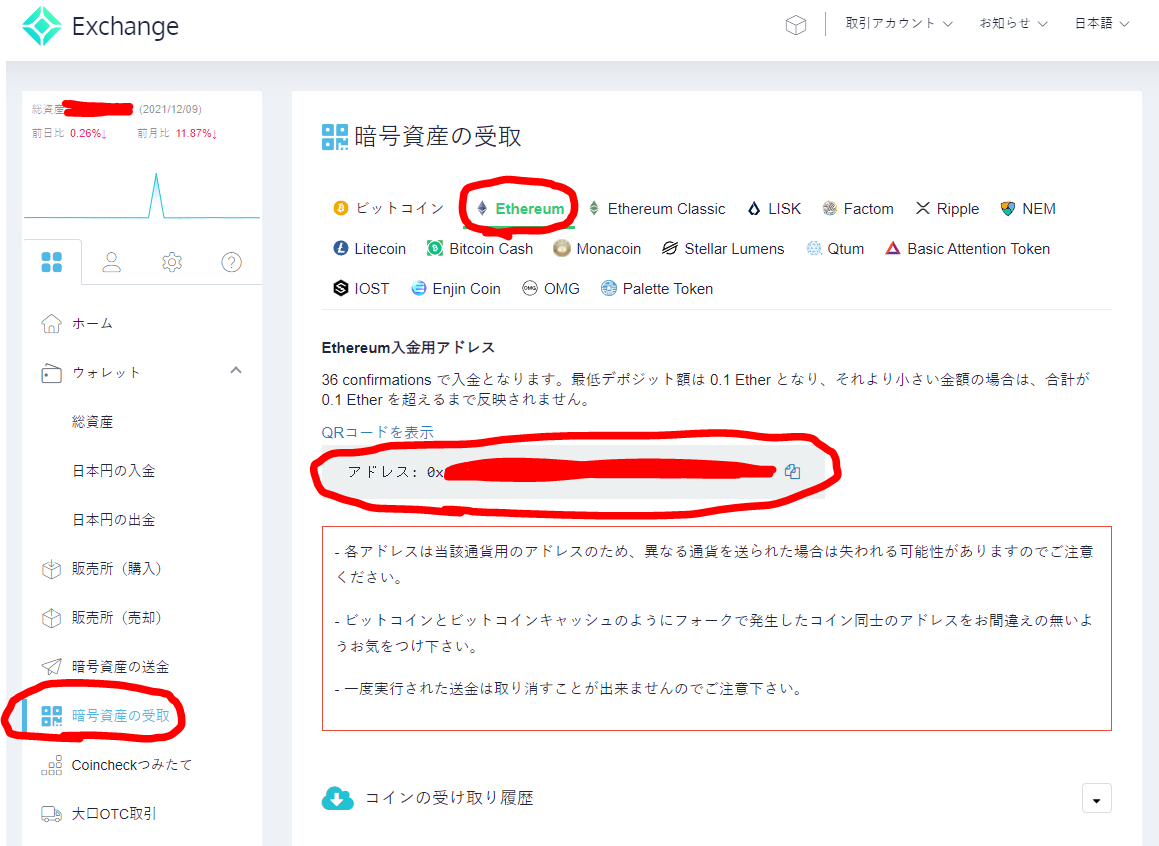Click the box icon in the top bar
Image resolution: width=1159 pixels, height=846 pixels.
click(x=795, y=24)
